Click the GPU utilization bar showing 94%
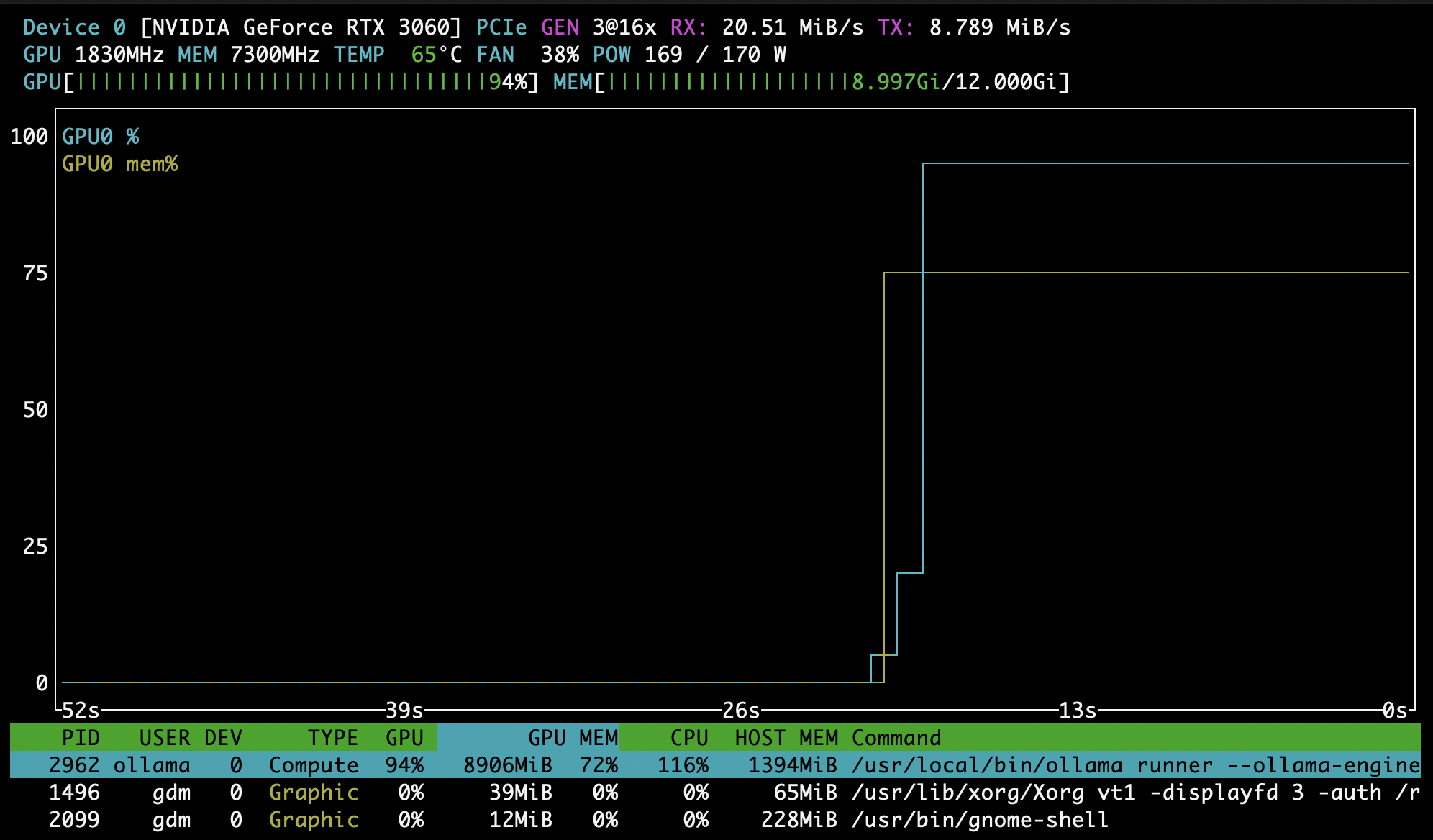This screenshot has width=1433, height=840. pyautogui.click(x=281, y=82)
